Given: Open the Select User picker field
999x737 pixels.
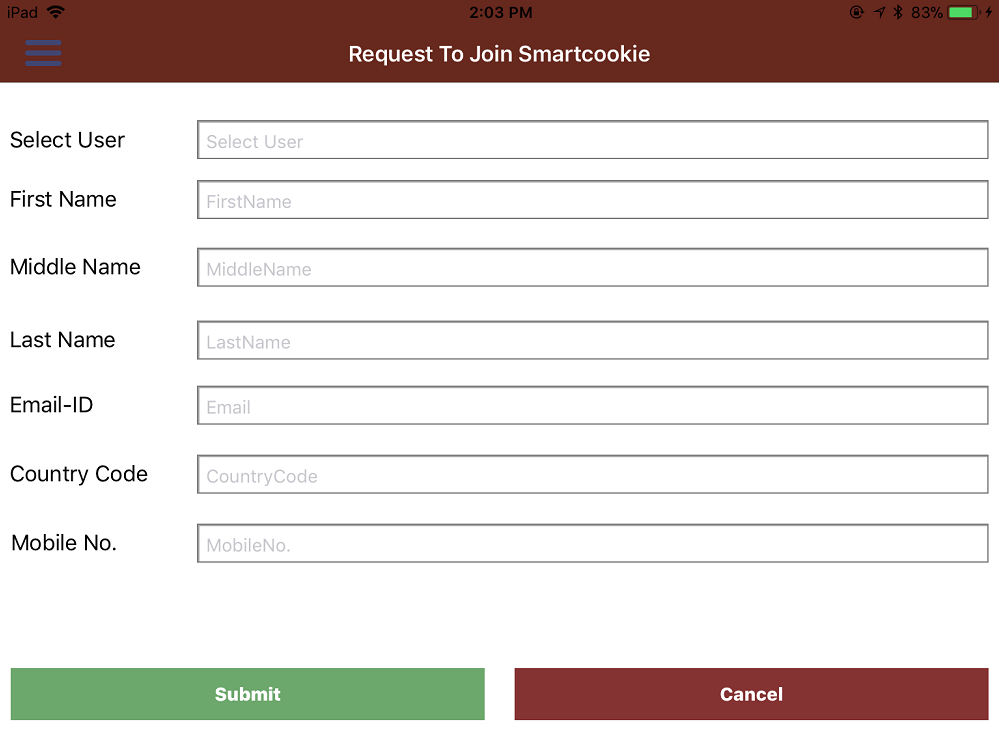Looking at the screenshot, I should 592,141.
